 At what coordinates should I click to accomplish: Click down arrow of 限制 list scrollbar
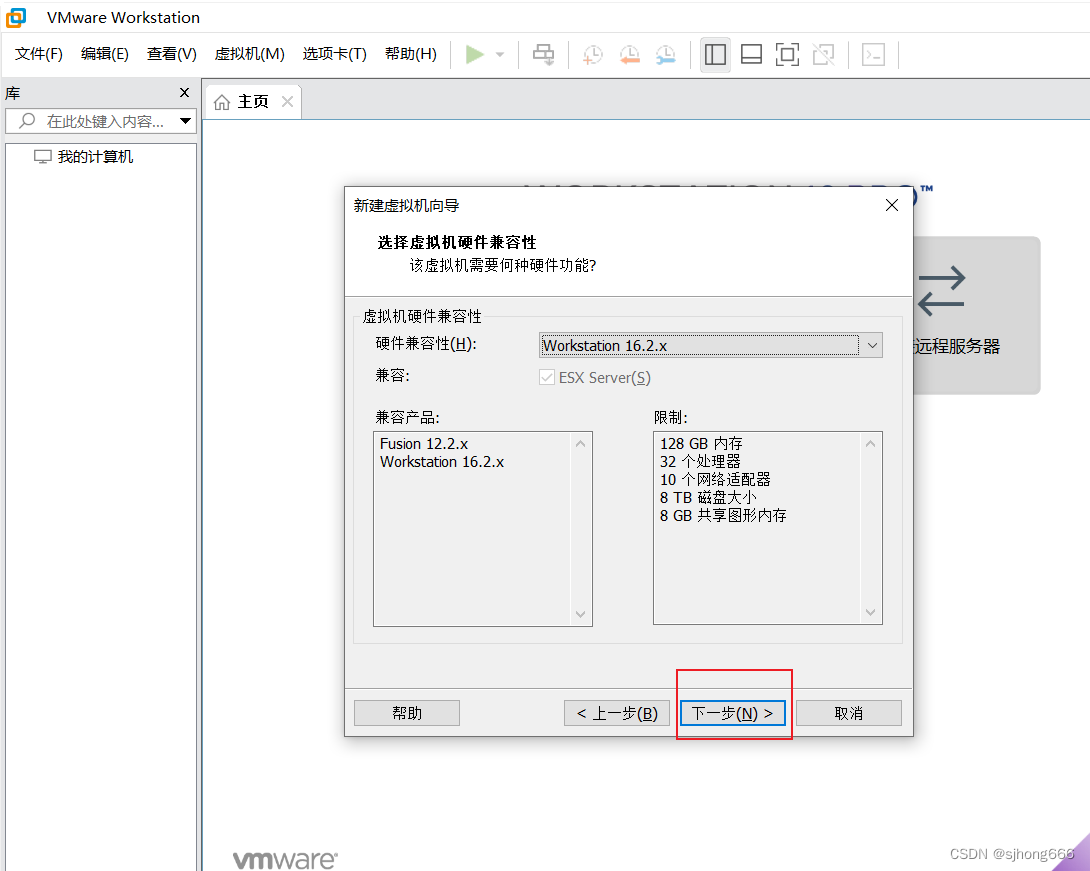coord(870,612)
